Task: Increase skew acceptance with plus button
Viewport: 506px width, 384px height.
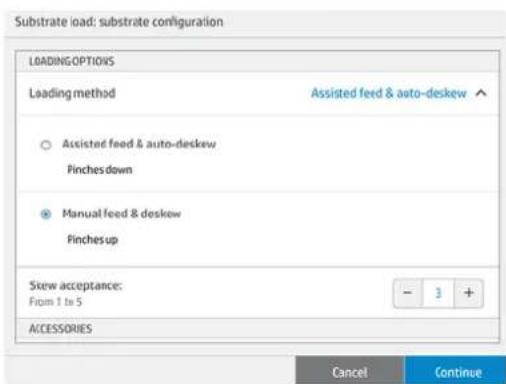Action: point(469,293)
